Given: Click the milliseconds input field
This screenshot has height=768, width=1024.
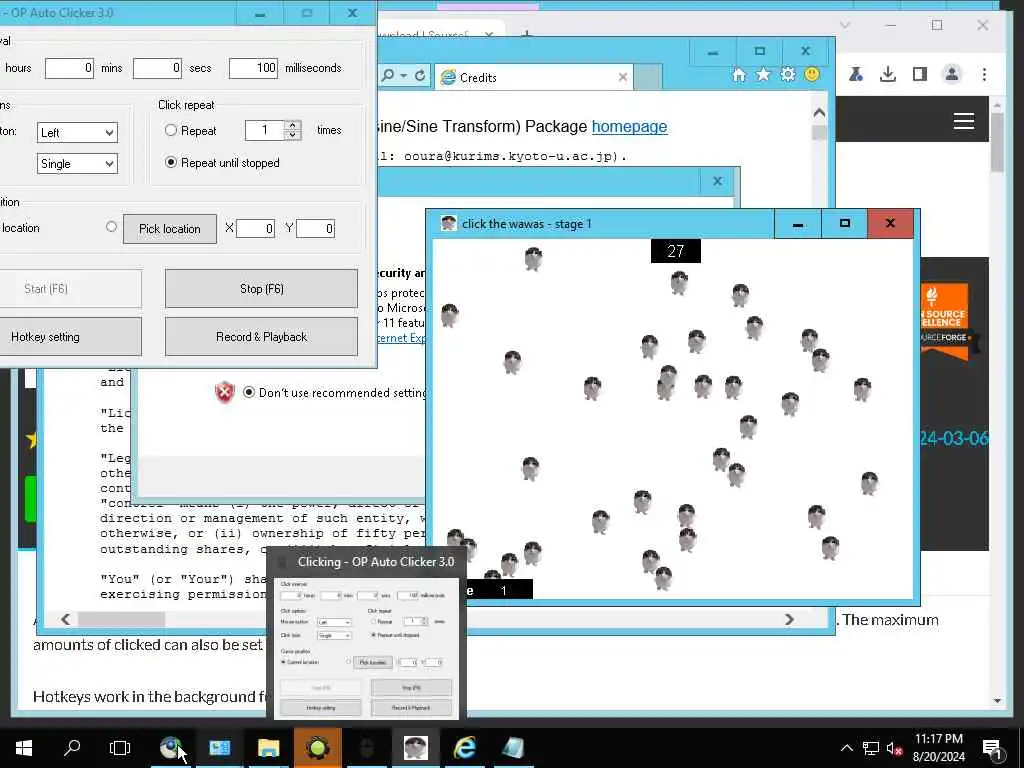Looking at the screenshot, I should coord(253,68).
